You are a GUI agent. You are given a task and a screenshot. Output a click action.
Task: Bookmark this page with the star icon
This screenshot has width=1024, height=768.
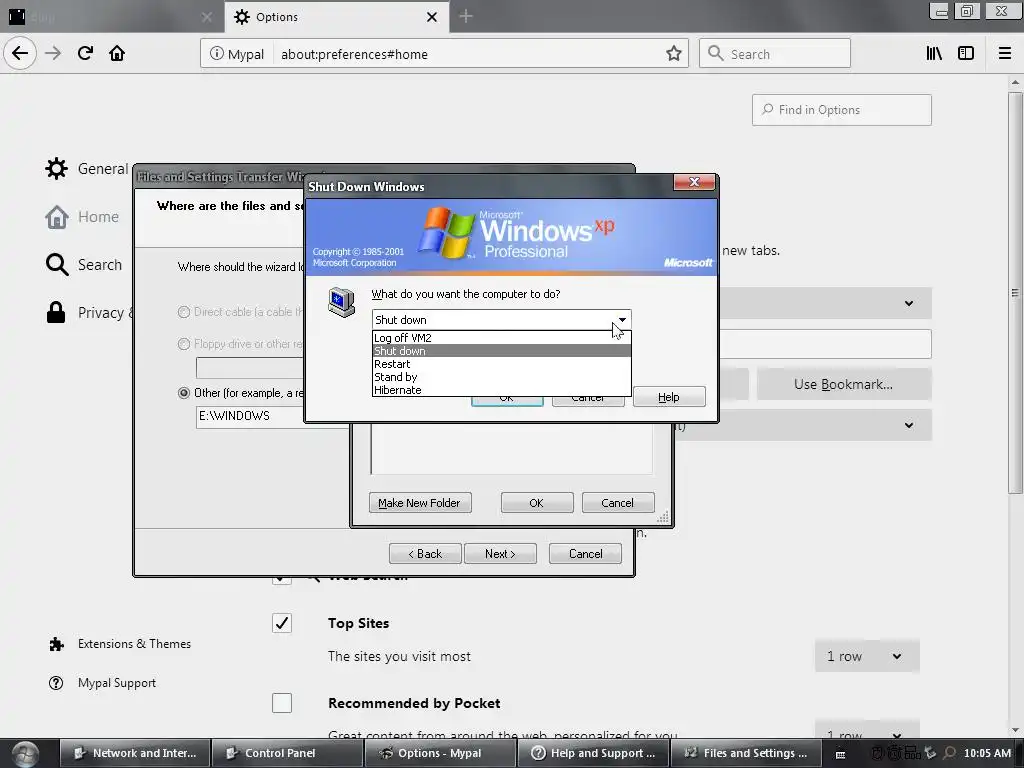674,54
